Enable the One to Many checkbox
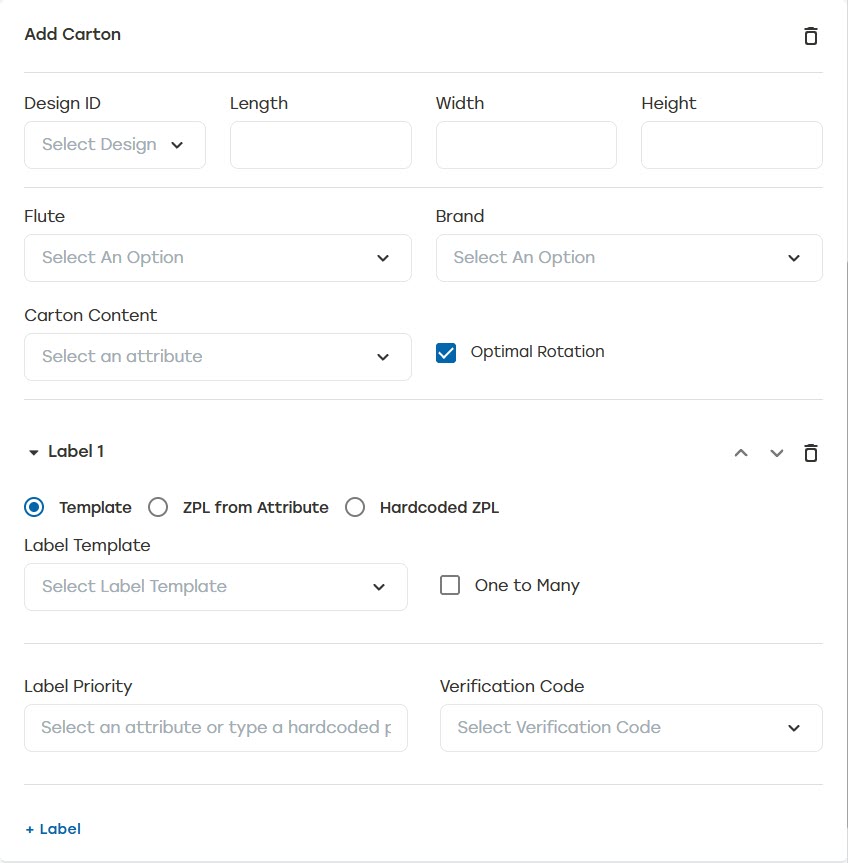The image size is (848, 863). click(x=450, y=586)
